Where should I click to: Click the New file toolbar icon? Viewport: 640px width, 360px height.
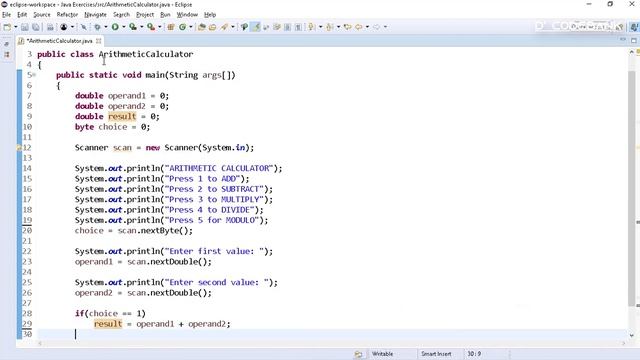tap(7, 27)
